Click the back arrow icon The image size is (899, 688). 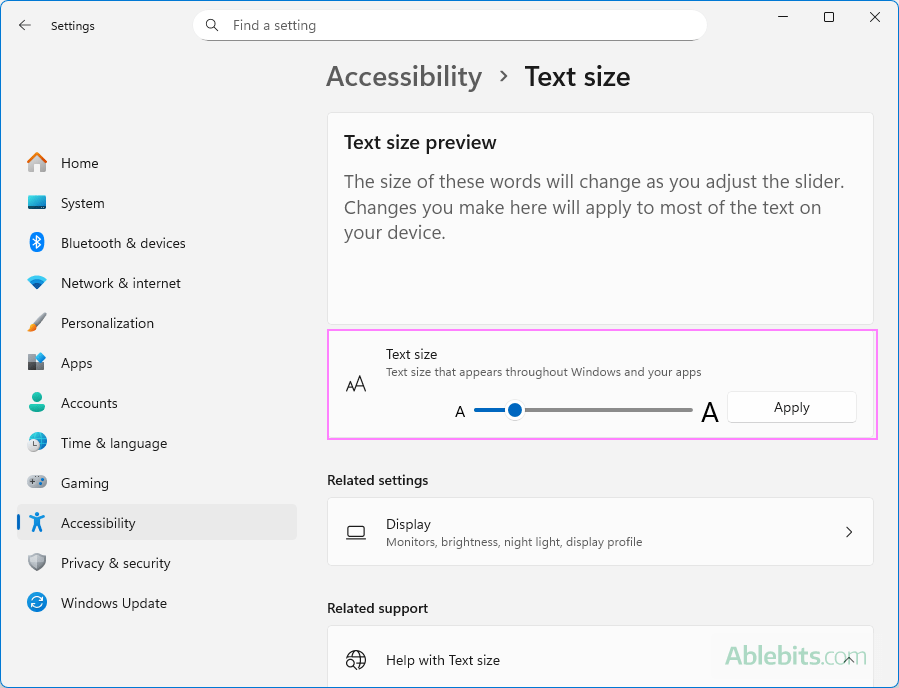[x=25, y=25]
